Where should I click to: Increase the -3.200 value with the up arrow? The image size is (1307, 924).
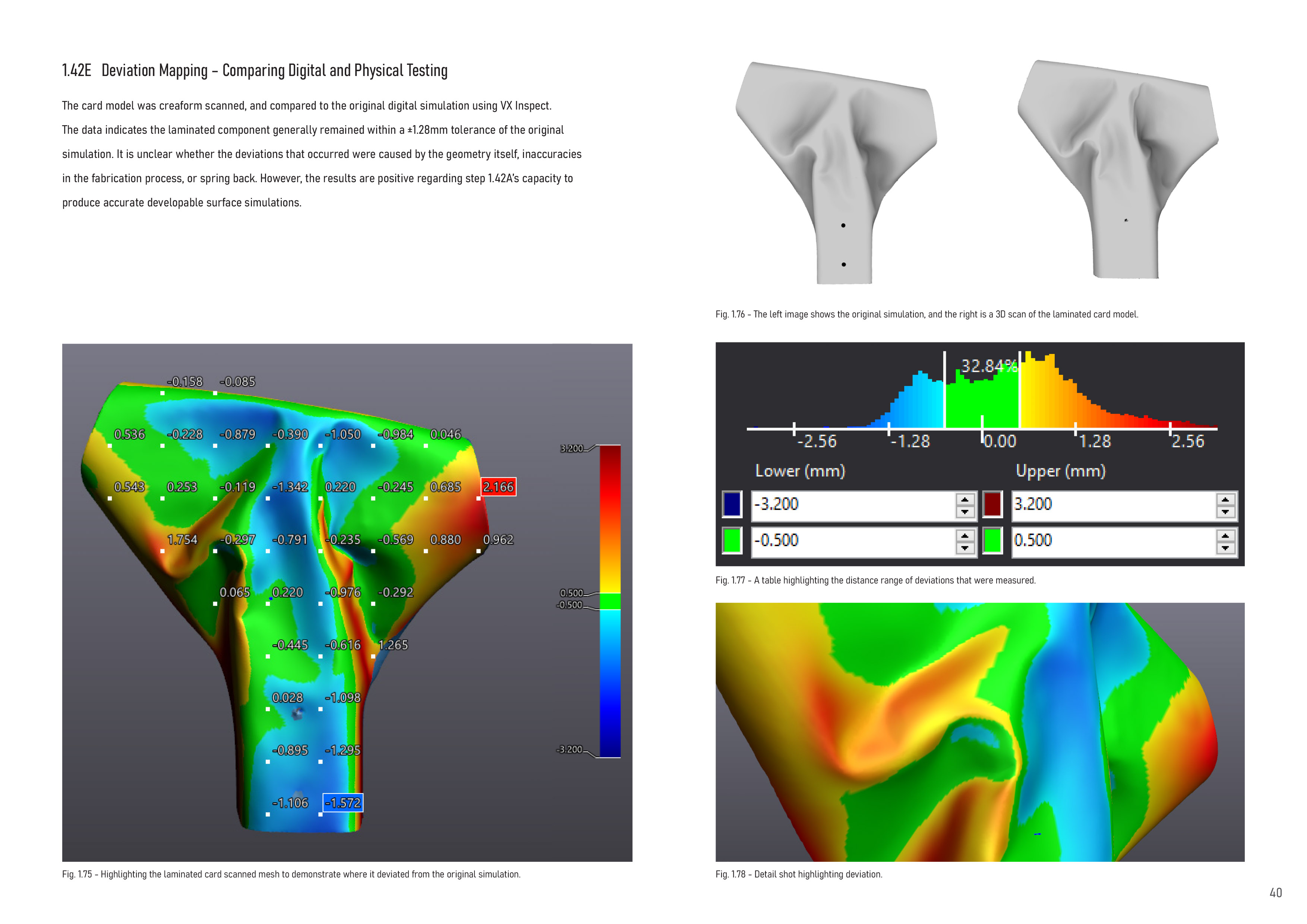click(964, 500)
